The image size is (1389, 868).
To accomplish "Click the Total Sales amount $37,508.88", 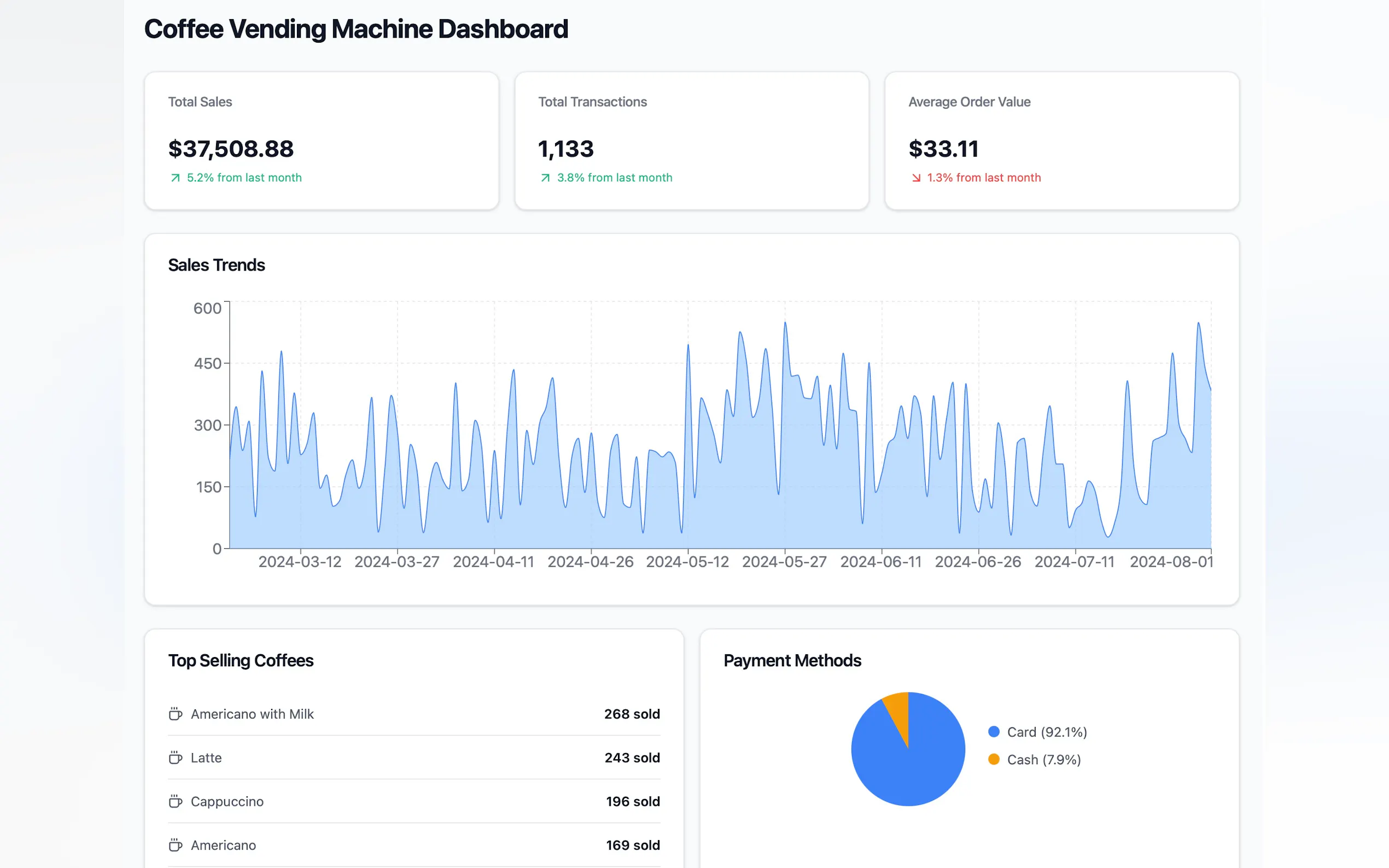I will [231, 149].
